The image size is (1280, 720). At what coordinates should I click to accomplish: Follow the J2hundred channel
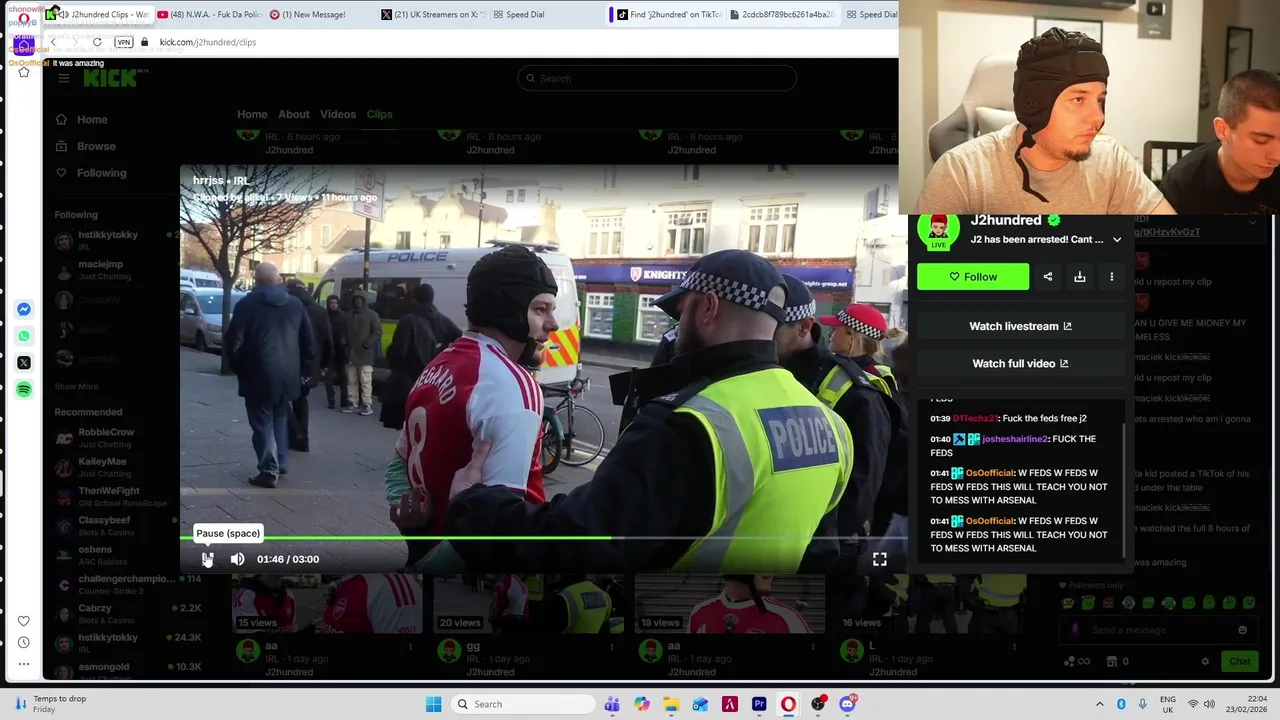(x=973, y=277)
